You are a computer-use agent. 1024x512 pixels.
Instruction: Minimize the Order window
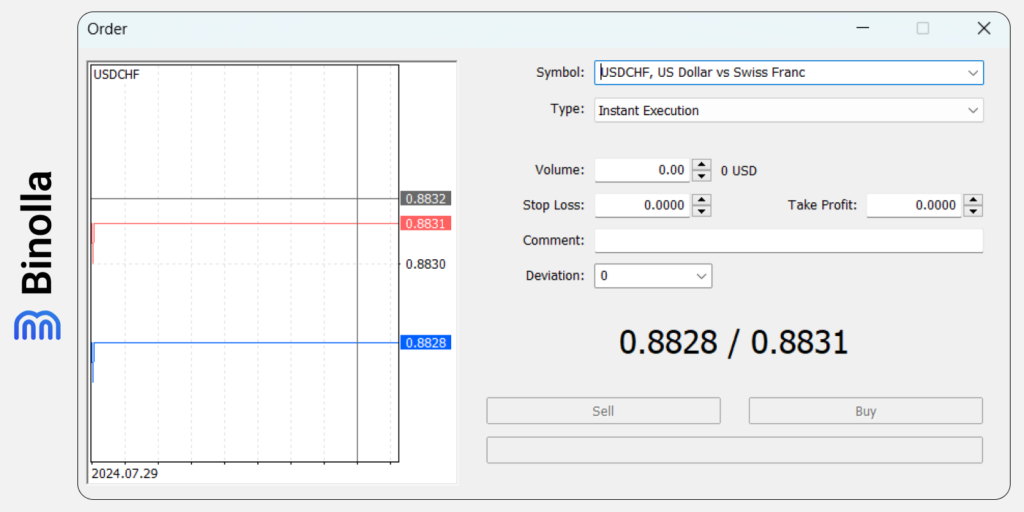[x=863, y=28]
